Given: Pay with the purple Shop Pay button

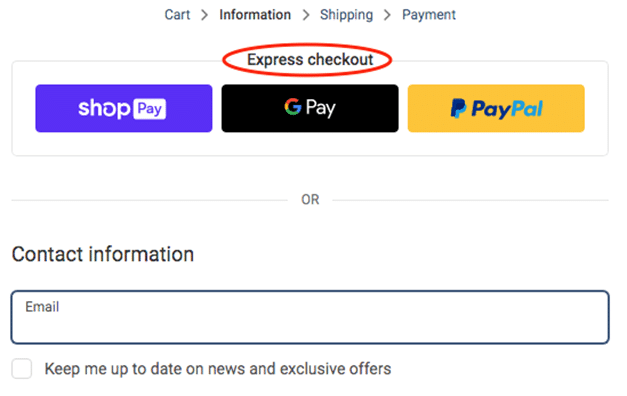Looking at the screenshot, I should [124, 108].
